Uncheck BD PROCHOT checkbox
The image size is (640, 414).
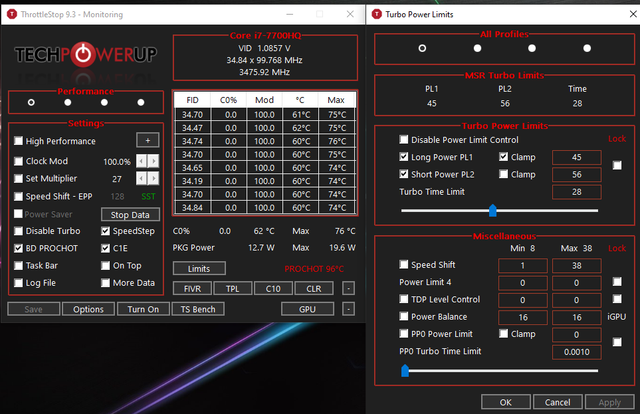[18, 248]
